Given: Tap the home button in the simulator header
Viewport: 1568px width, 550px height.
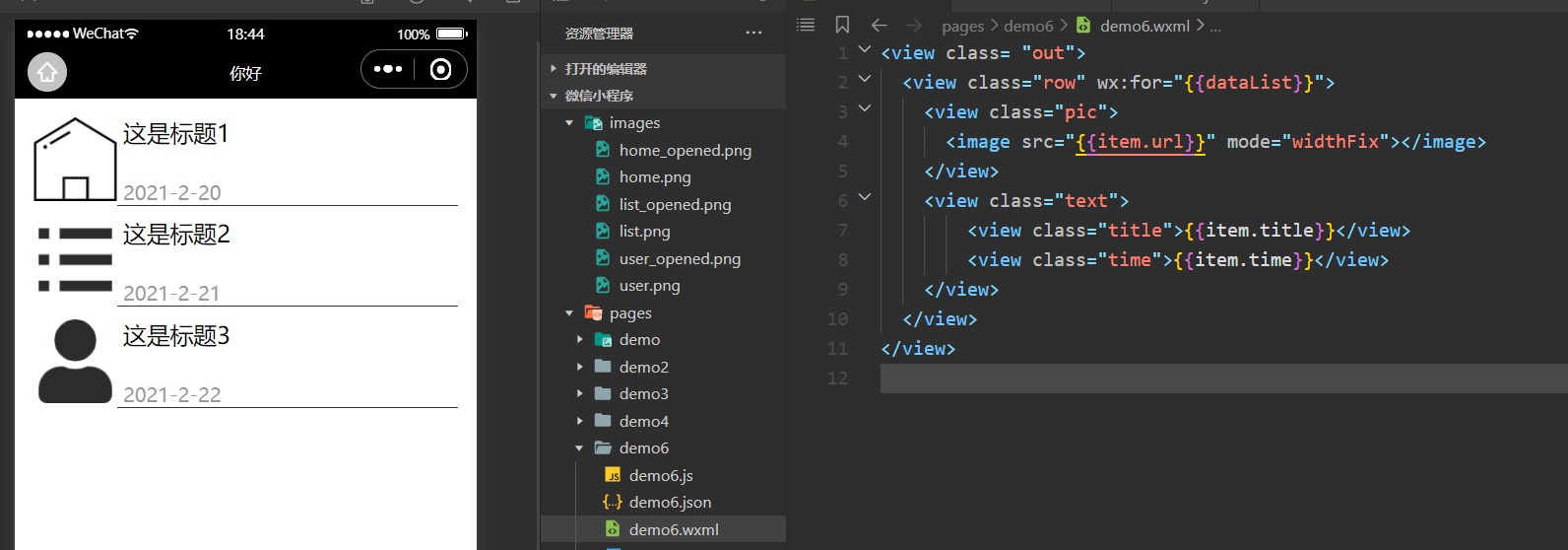Looking at the screenshot, I should pyautogui.click(x=47, y=72).
